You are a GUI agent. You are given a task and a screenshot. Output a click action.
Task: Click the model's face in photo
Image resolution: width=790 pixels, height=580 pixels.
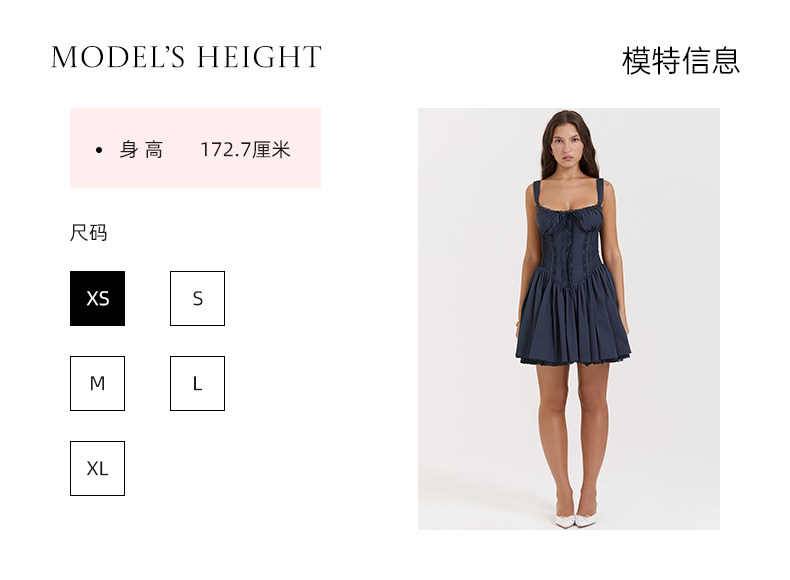(568, 144)
